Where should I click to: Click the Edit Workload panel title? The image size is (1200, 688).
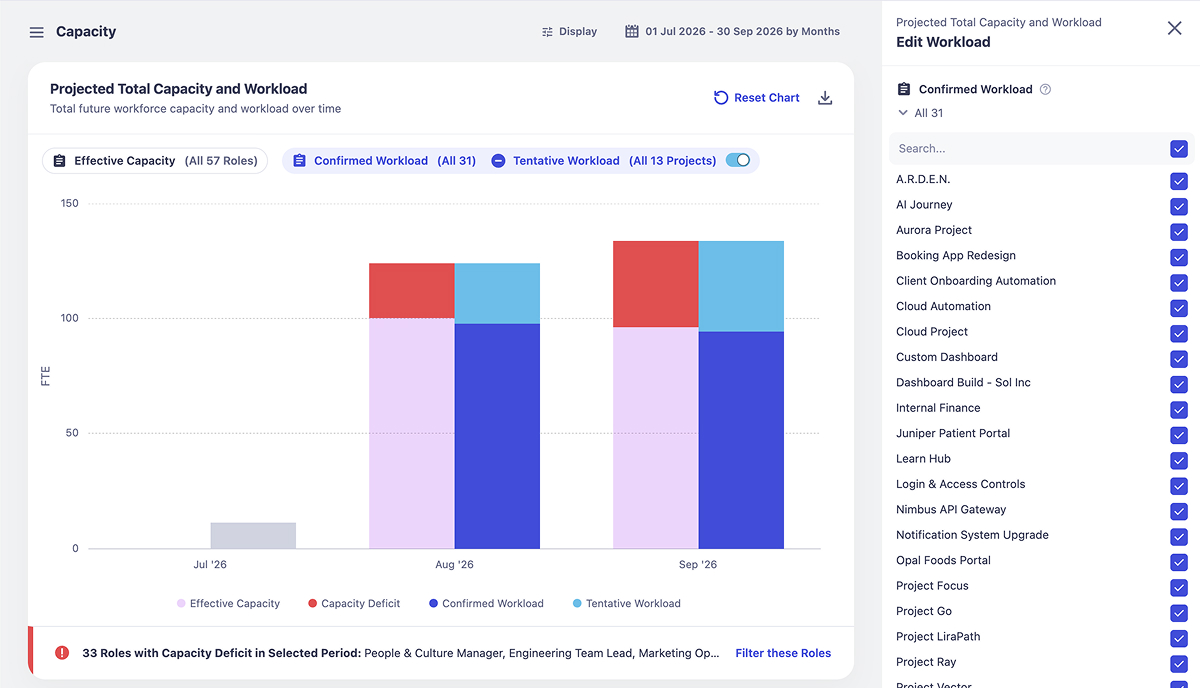[x=943, y=42]
